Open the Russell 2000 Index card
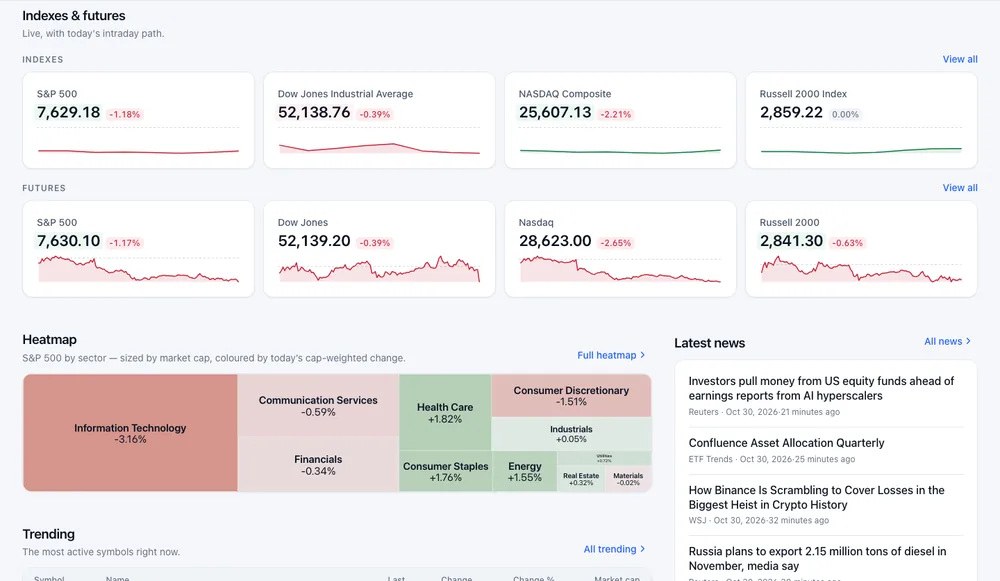The height and width of the screenshot is (581, 1000). (861, 121)
